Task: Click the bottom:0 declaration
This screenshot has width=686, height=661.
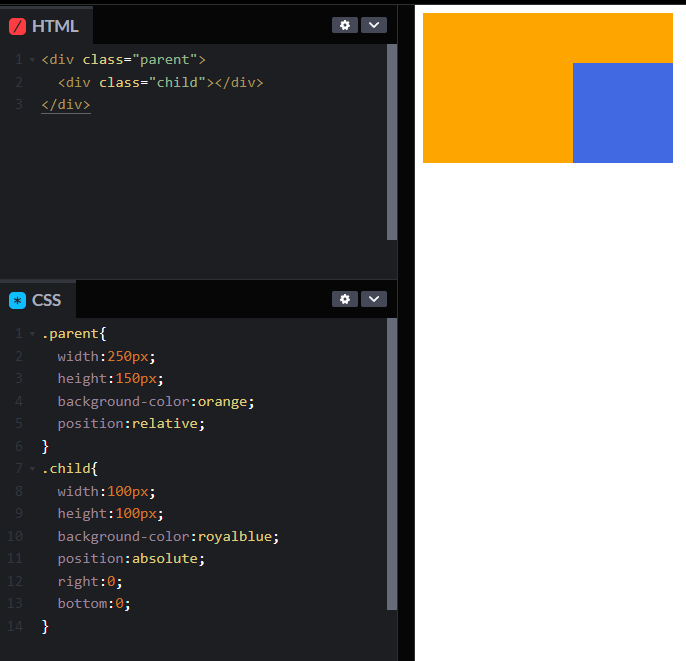Action: [x=94, y=604]
